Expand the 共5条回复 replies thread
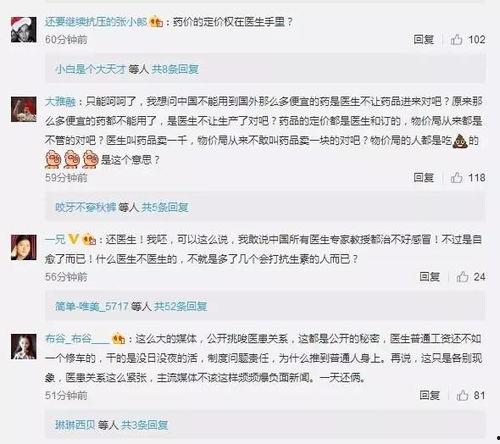The width and height of the screenshot is (500, 444). click(x=165, y=207)
